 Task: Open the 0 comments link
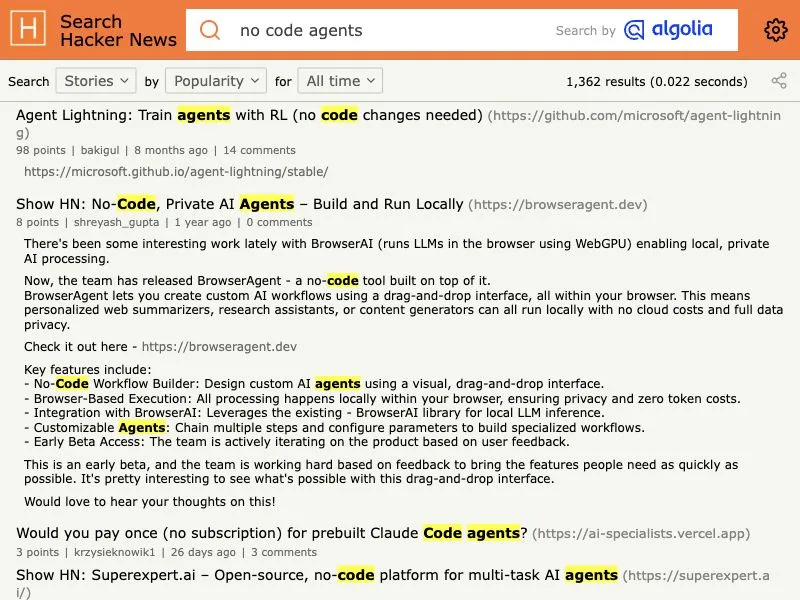coord(279,222)
